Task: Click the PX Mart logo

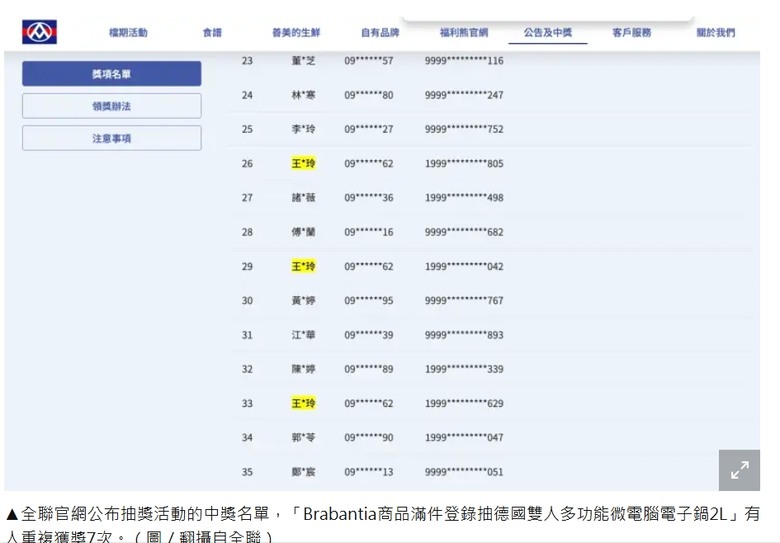Action: [39, 32]
